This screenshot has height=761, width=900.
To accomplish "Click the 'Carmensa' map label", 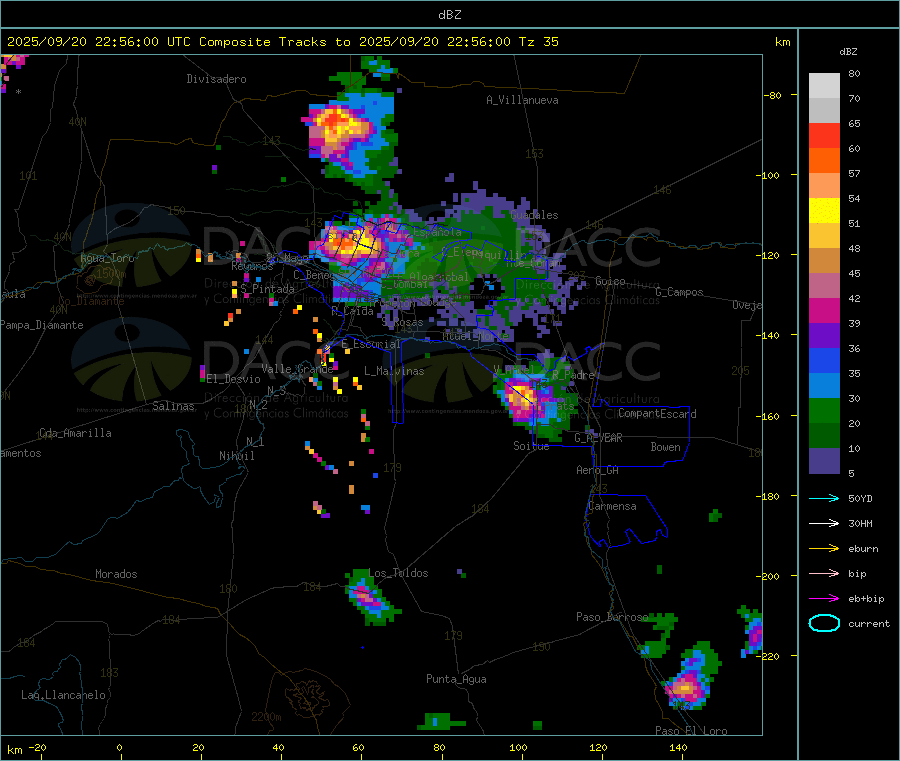I will (612, 506).
